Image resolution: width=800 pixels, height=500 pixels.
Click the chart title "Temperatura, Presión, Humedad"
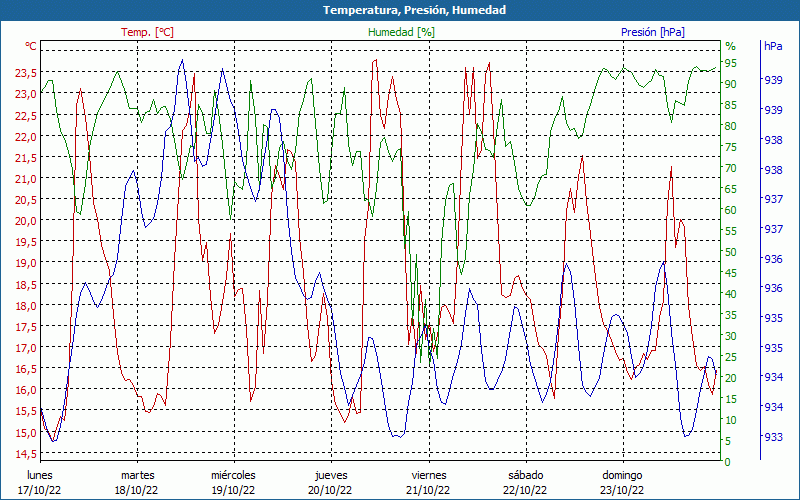pyautogui.click(x=414, y=10)
